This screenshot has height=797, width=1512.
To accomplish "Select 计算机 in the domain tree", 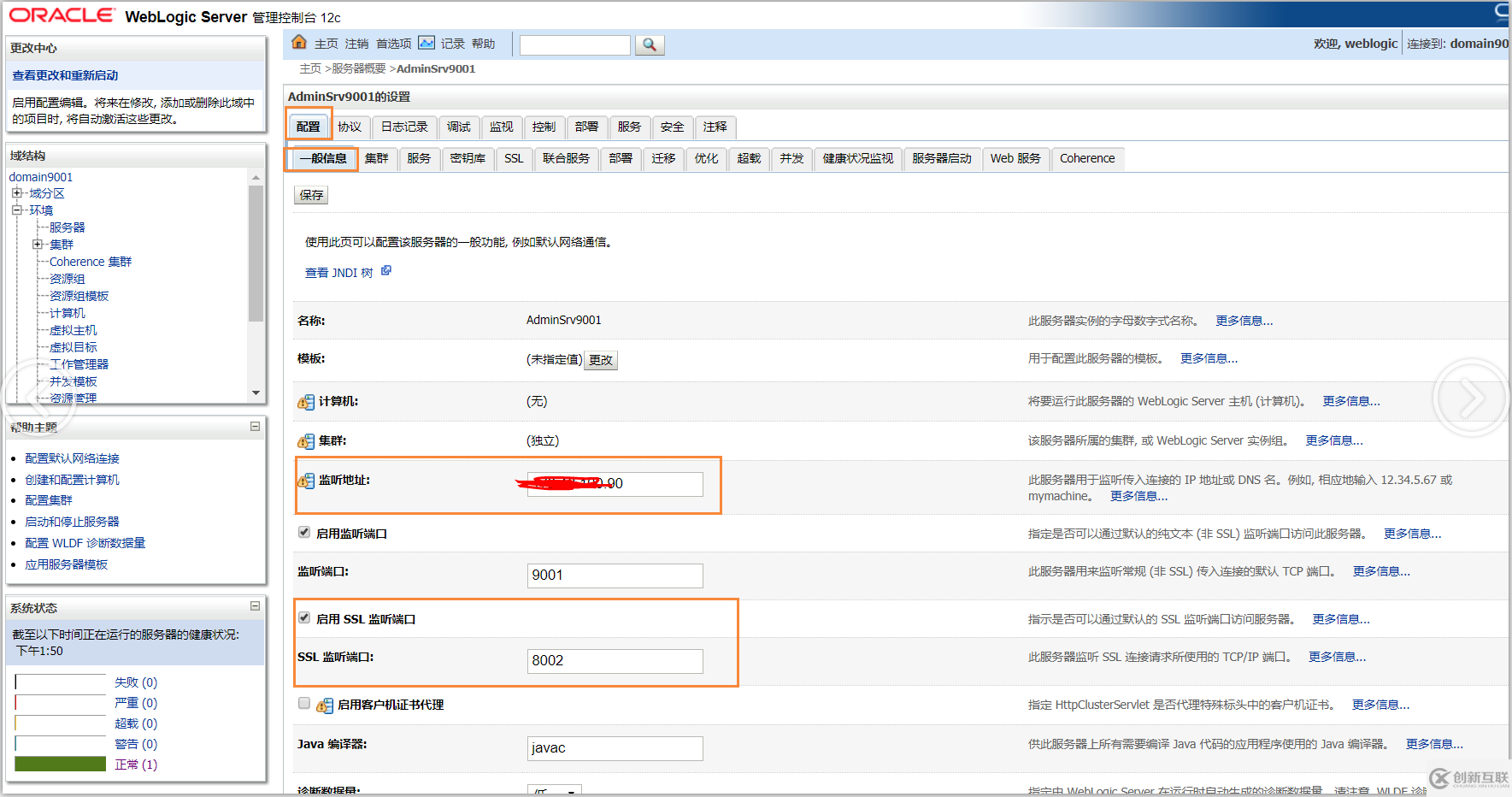I will tap(68, 313).
